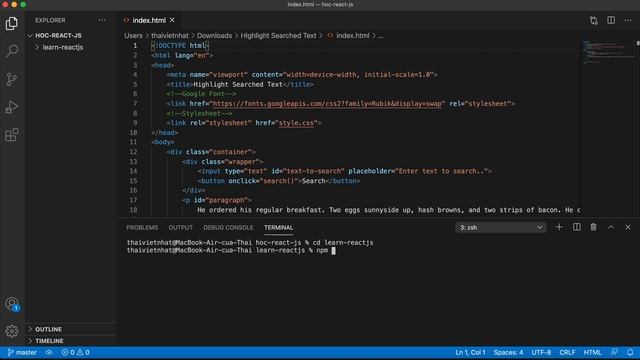640x360 pixels.
Task: Click the 'cd learn-reactjs' terminal line
Action: pyautogui.click(x=250, y=243)
